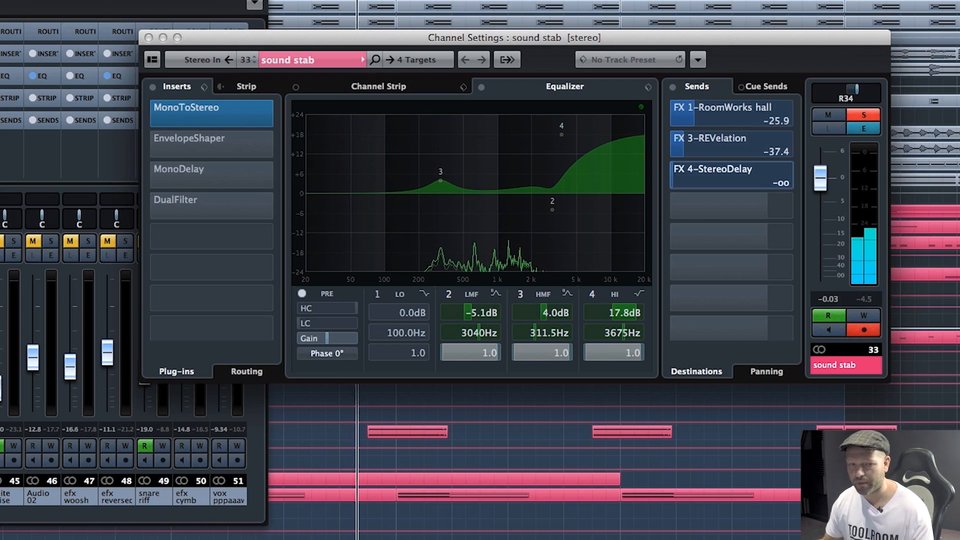Toggle Read automation R button
Viewport: 960px width, 540px height.
[828, 315]
